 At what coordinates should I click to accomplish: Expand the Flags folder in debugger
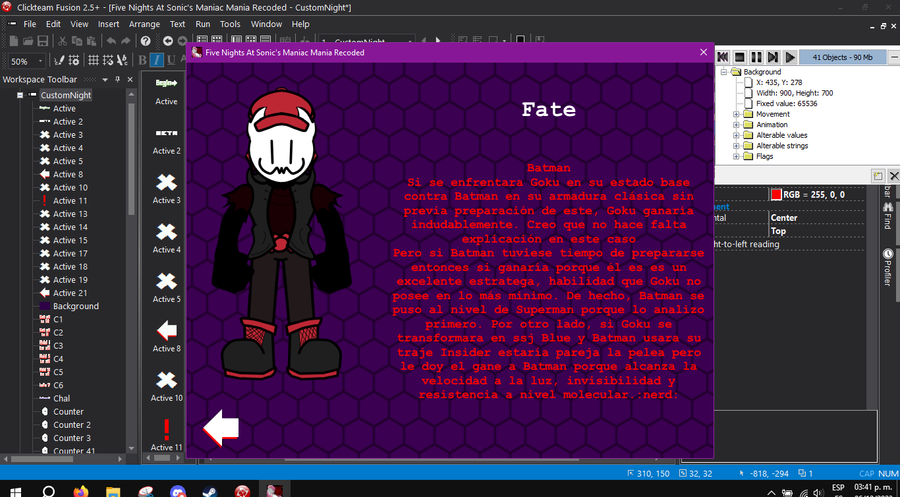tap(736, 156)
